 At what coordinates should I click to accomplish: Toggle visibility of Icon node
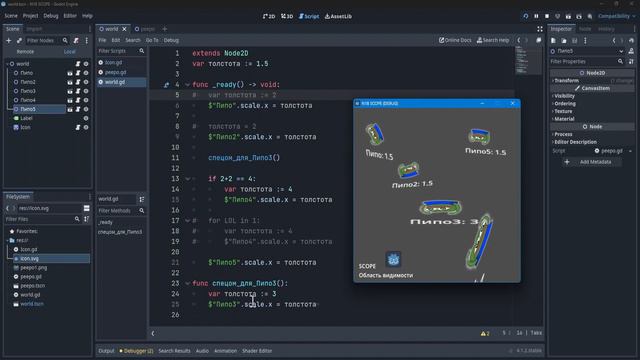tap(86, 127)
